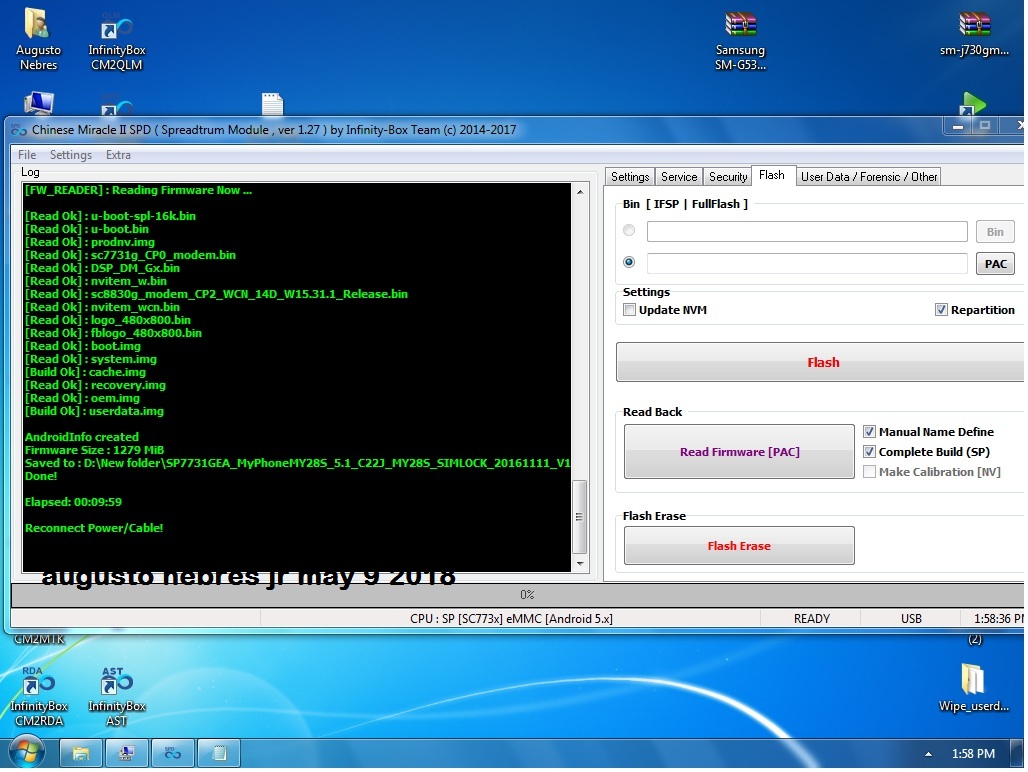Click second taskbar icon after Explorer

coord(127,753)
